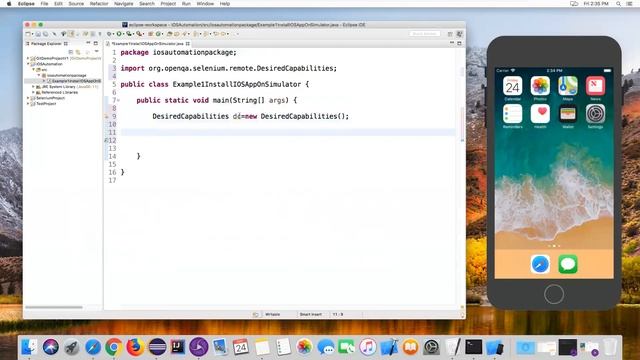Maximize the editor area
Viewport: 640px width, 360px height.
[459, 43]
